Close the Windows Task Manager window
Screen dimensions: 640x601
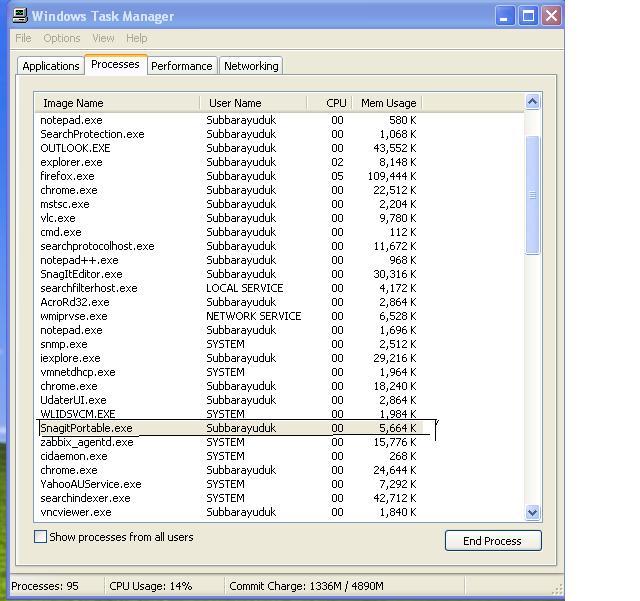click(x=553, y=15)
